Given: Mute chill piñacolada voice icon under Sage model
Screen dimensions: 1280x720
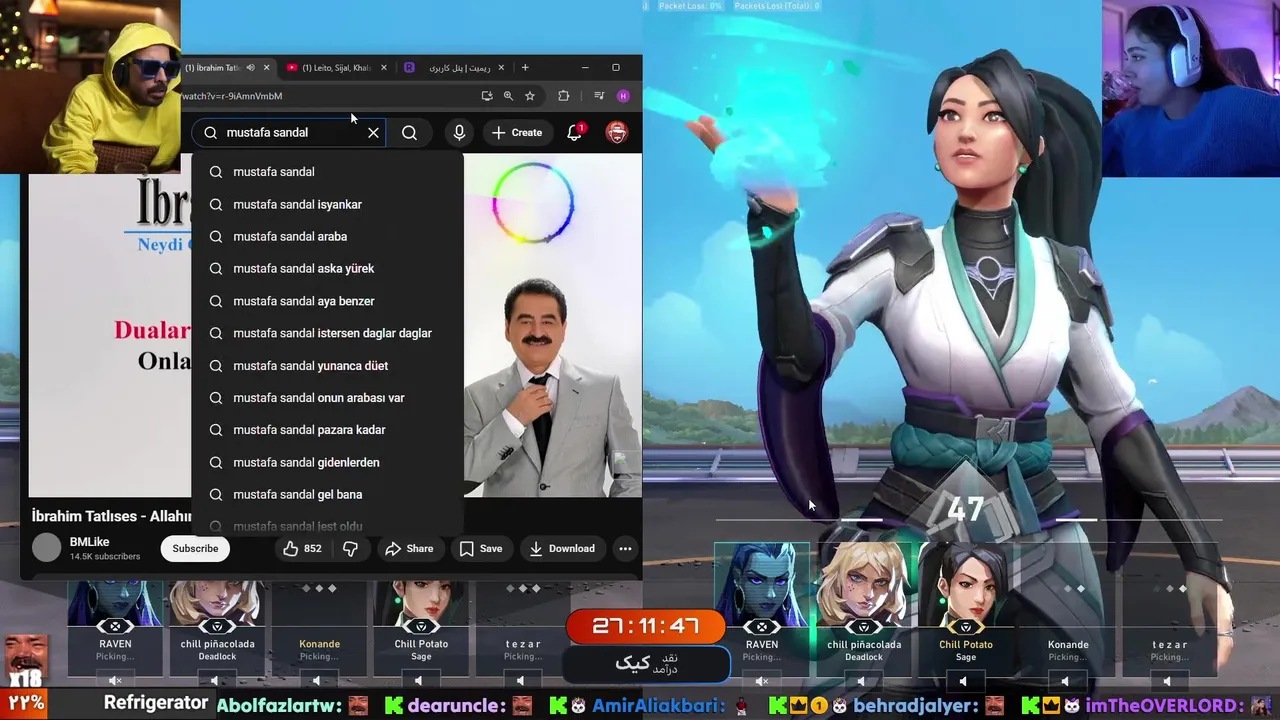Looking at the screenshot, I should point(863,681).
